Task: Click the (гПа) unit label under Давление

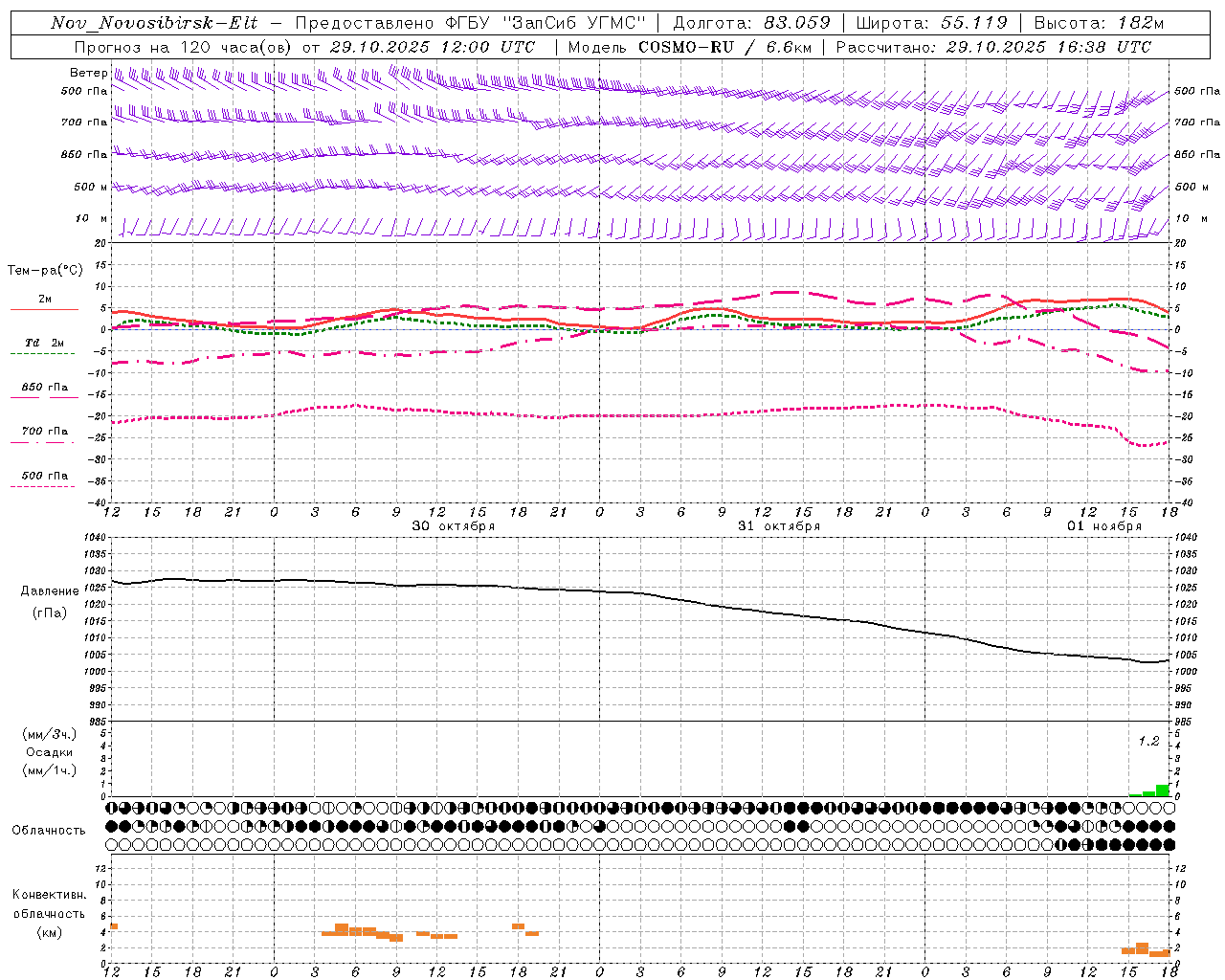Action: (x=50, y=613)
